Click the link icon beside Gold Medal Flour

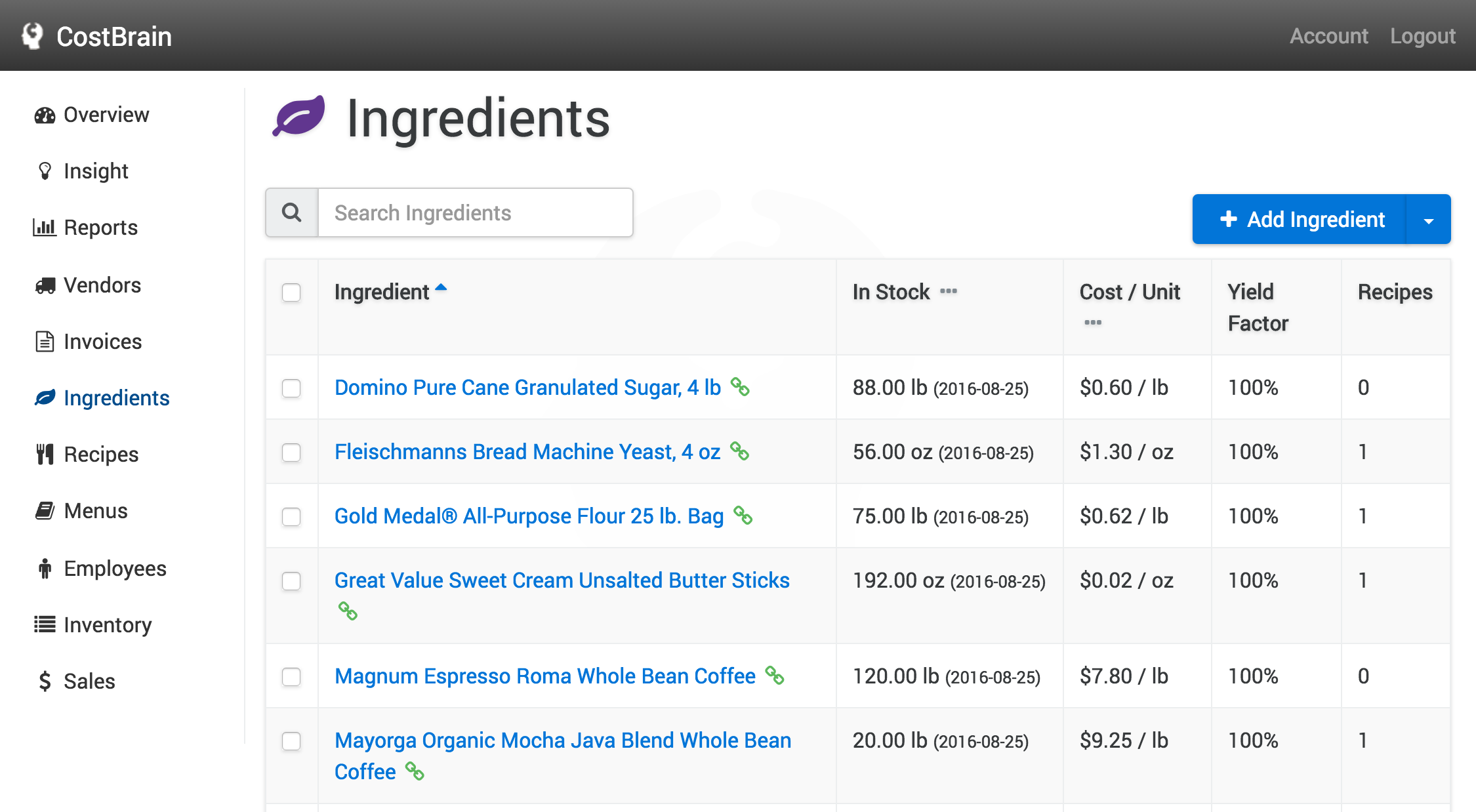point(743,516)
